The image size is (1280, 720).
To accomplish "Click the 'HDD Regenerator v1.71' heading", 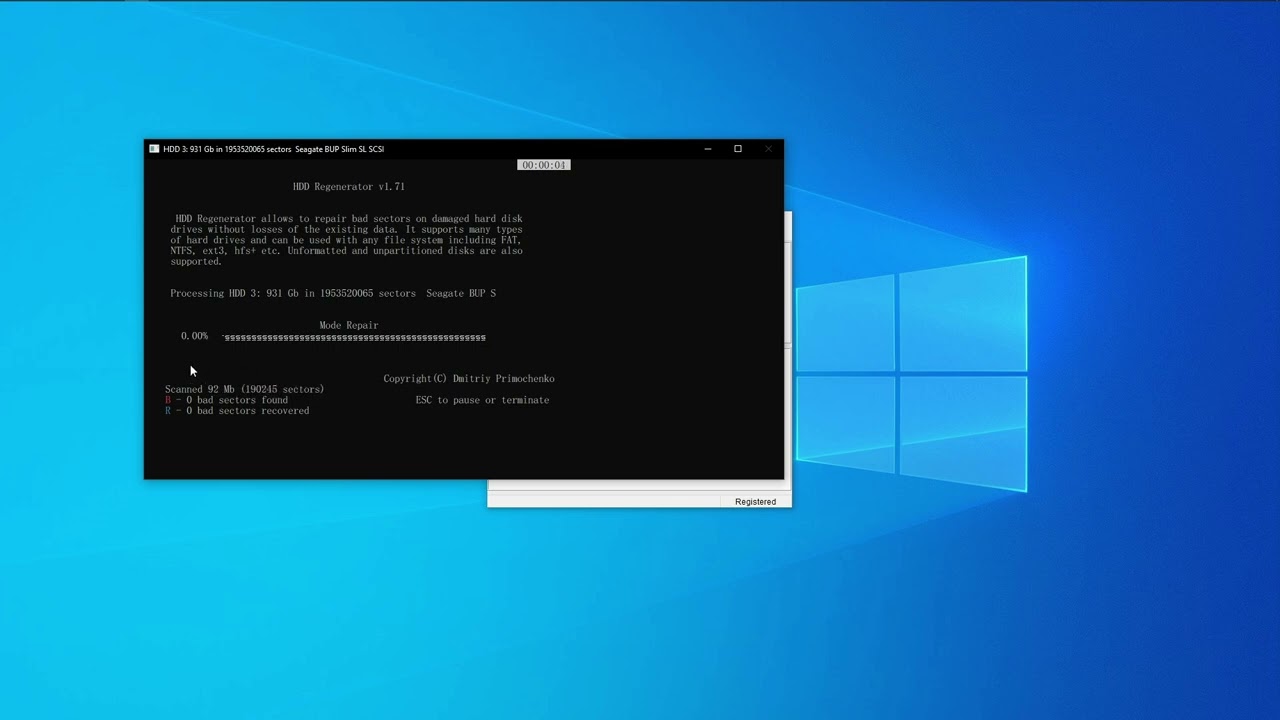I will click(x=349, y=187).
